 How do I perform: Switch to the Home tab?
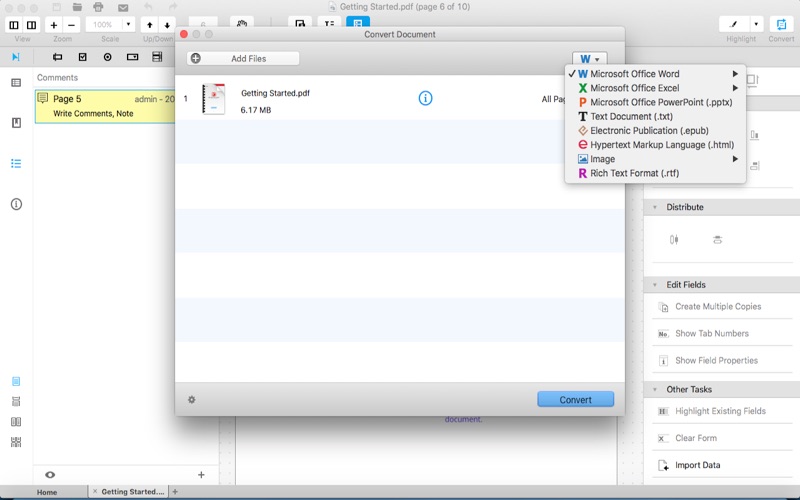pyautogui.click(x=46, y=492)
